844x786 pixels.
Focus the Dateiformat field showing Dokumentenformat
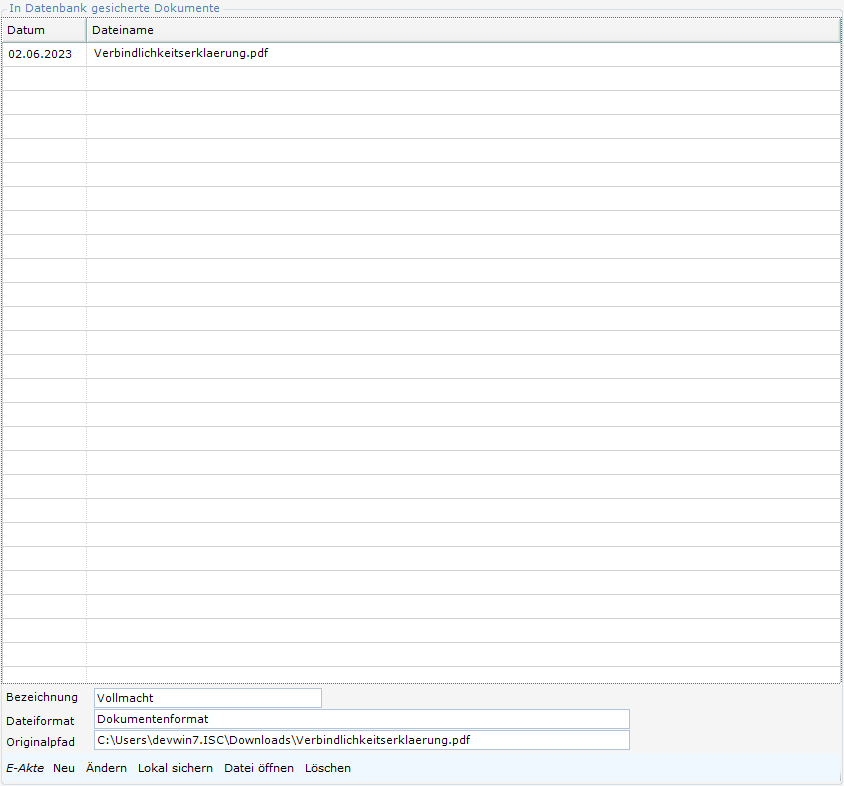362,719
